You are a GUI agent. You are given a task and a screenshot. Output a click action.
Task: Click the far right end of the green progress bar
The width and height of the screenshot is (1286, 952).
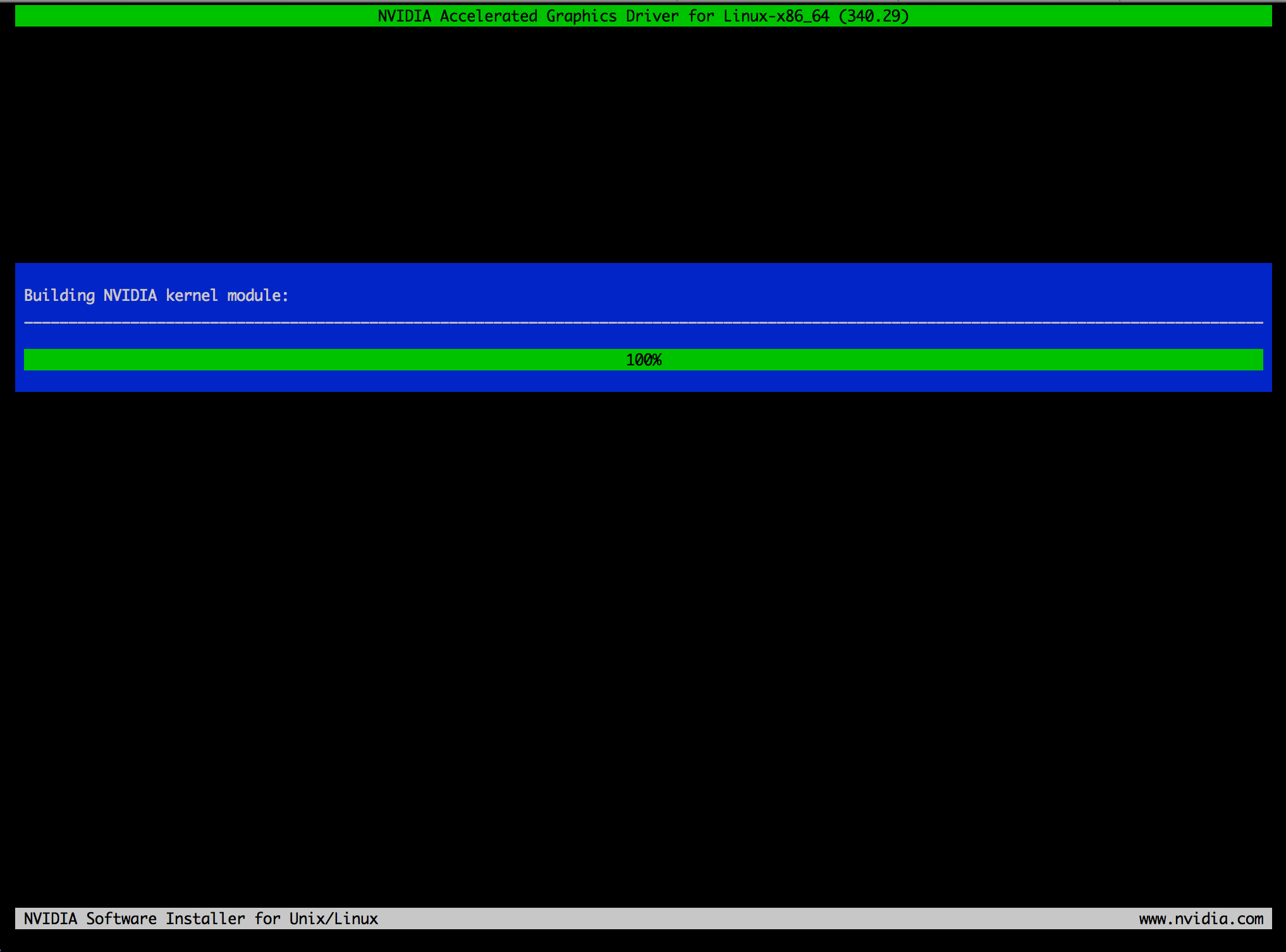point(1257,360)
